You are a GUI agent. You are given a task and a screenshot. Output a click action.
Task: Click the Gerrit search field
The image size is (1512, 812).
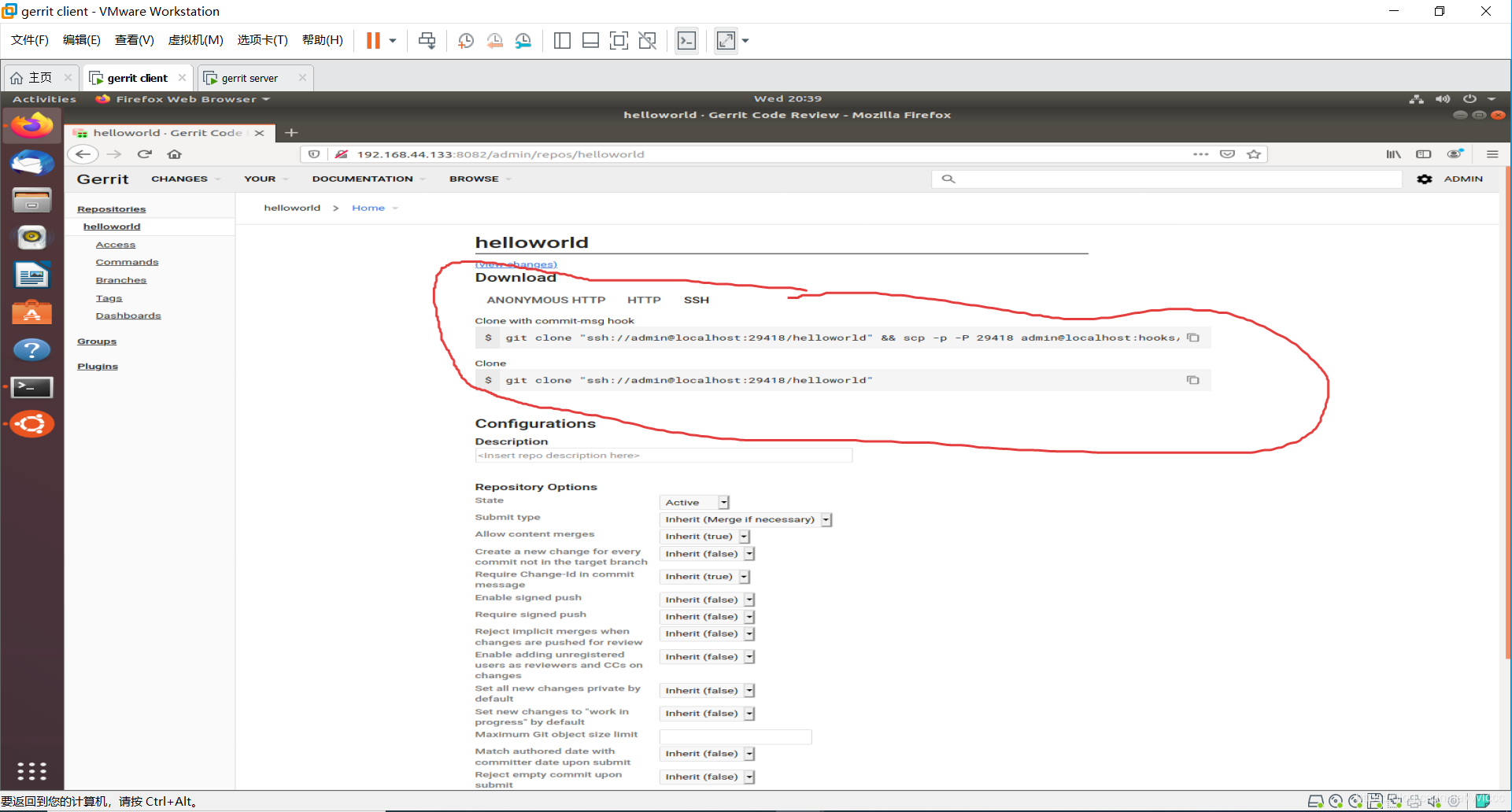[1166, 179]
